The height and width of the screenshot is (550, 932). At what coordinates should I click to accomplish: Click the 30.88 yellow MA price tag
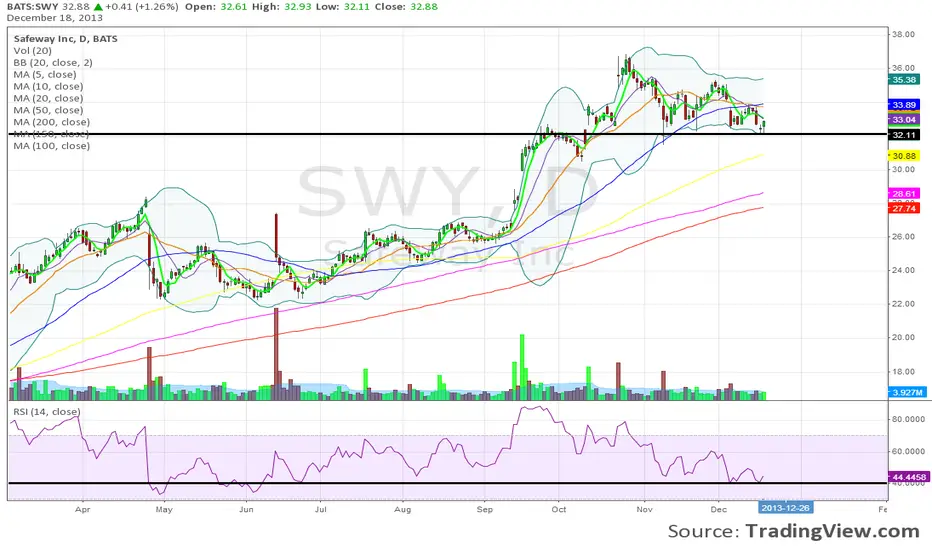point(904,156)
